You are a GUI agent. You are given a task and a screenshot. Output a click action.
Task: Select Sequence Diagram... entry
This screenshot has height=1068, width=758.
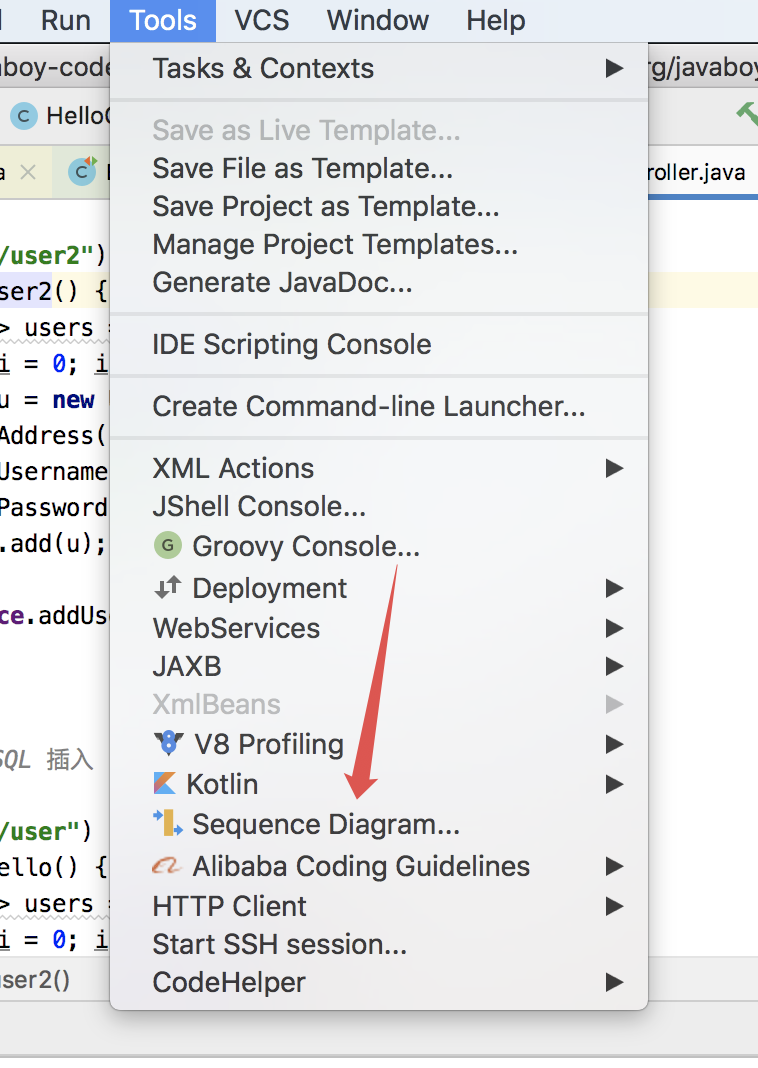coord(379,825)
